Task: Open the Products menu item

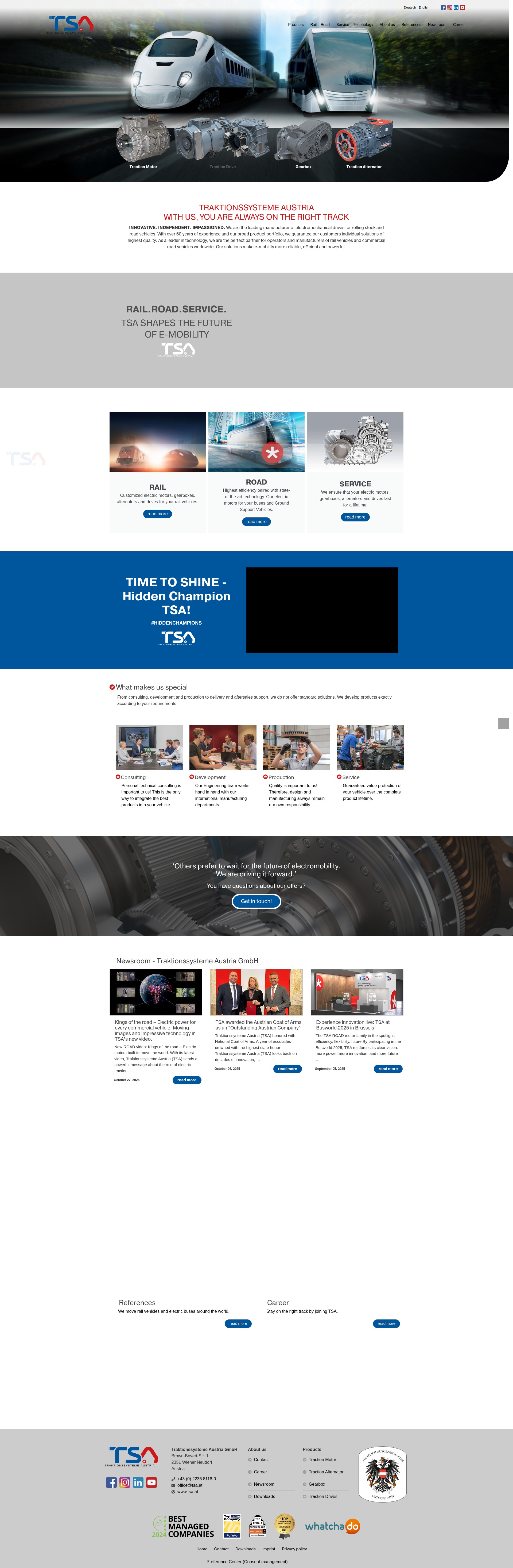Action: coord(296,24)
